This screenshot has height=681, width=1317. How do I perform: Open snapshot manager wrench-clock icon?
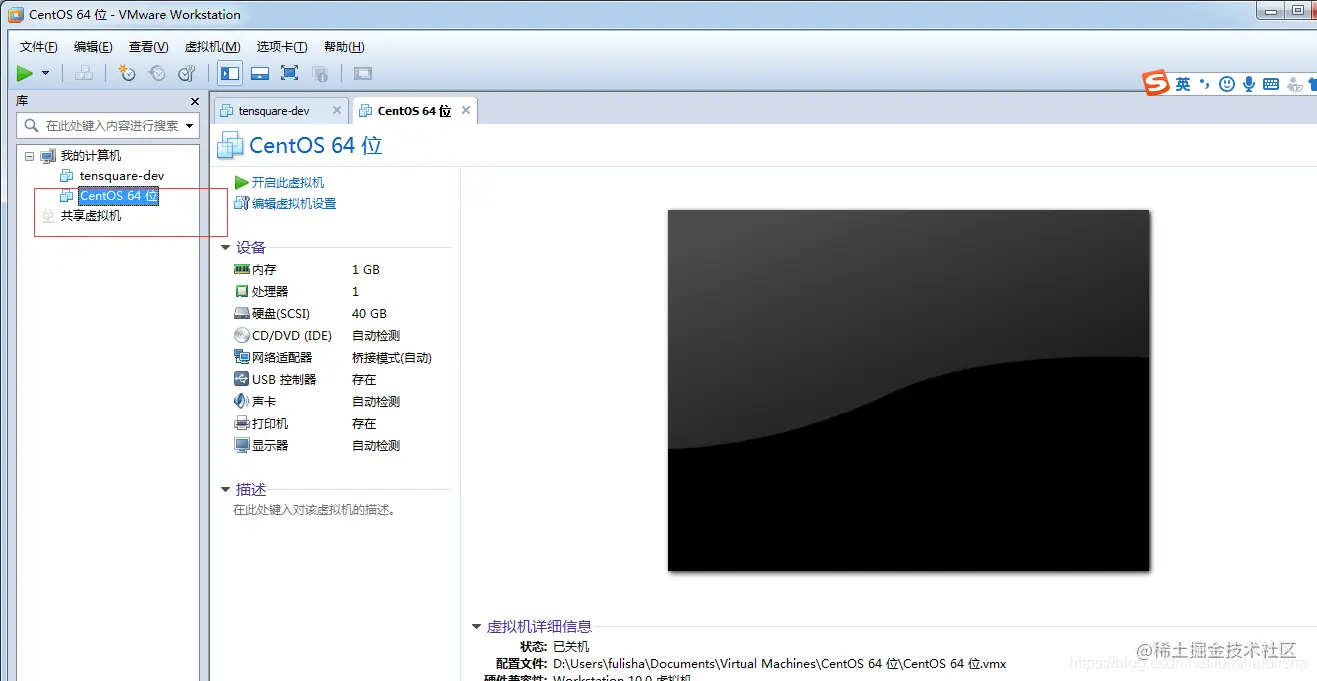[187, 73]
